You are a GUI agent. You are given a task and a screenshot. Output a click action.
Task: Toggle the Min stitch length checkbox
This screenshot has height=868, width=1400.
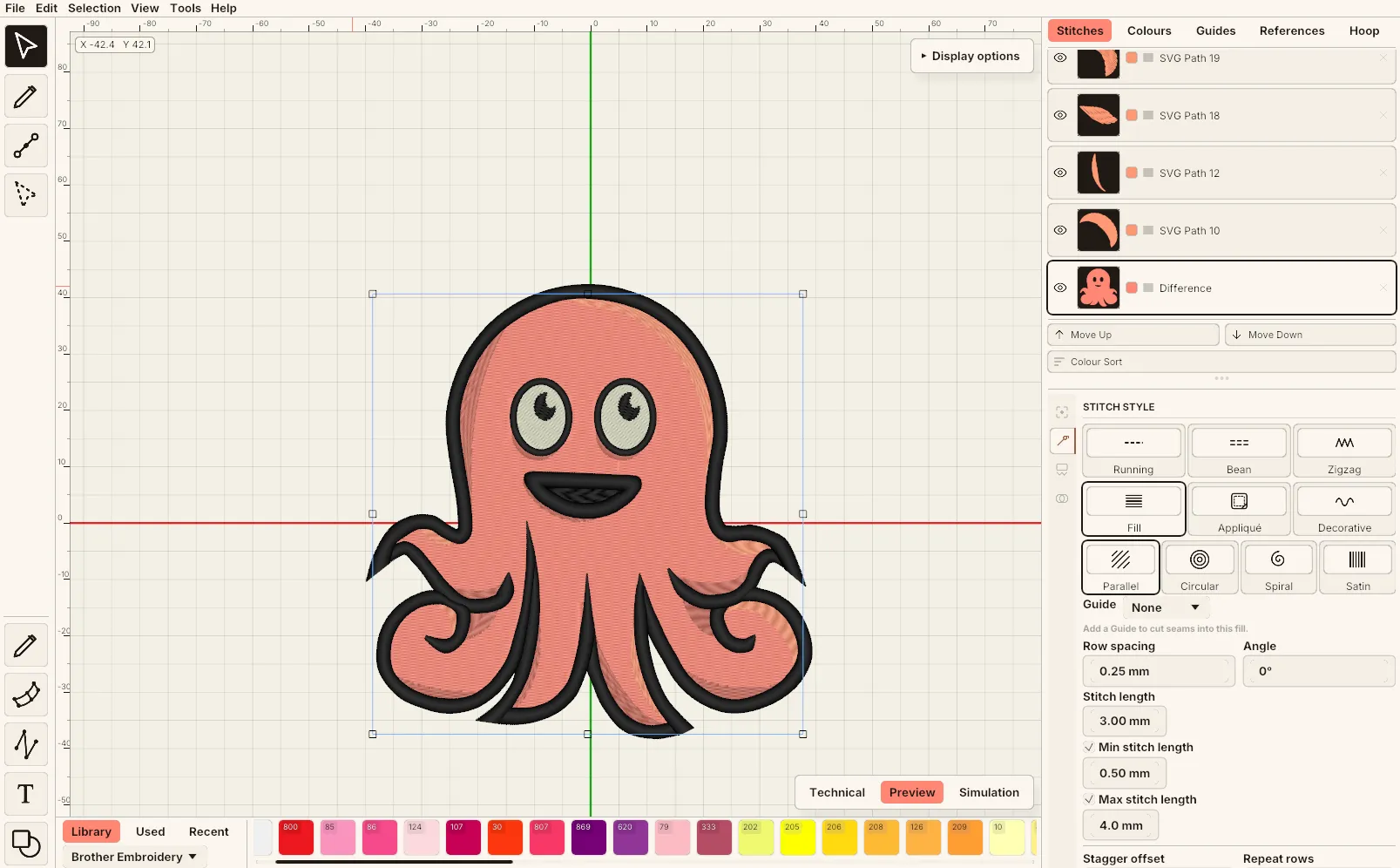pos(1089,747)
